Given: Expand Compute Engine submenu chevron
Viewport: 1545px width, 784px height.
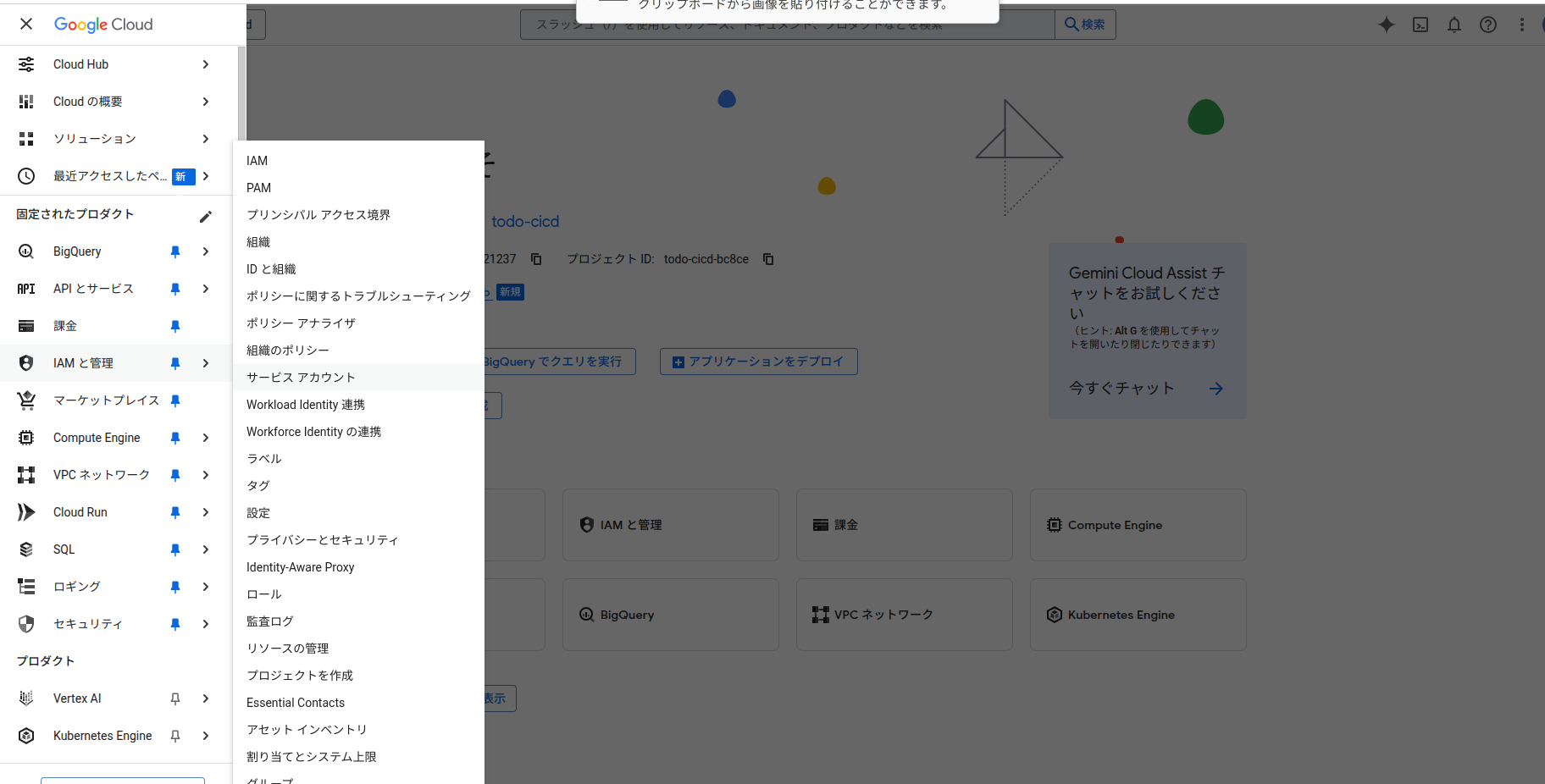Looking at the screenshot, I should pos(206,438).
